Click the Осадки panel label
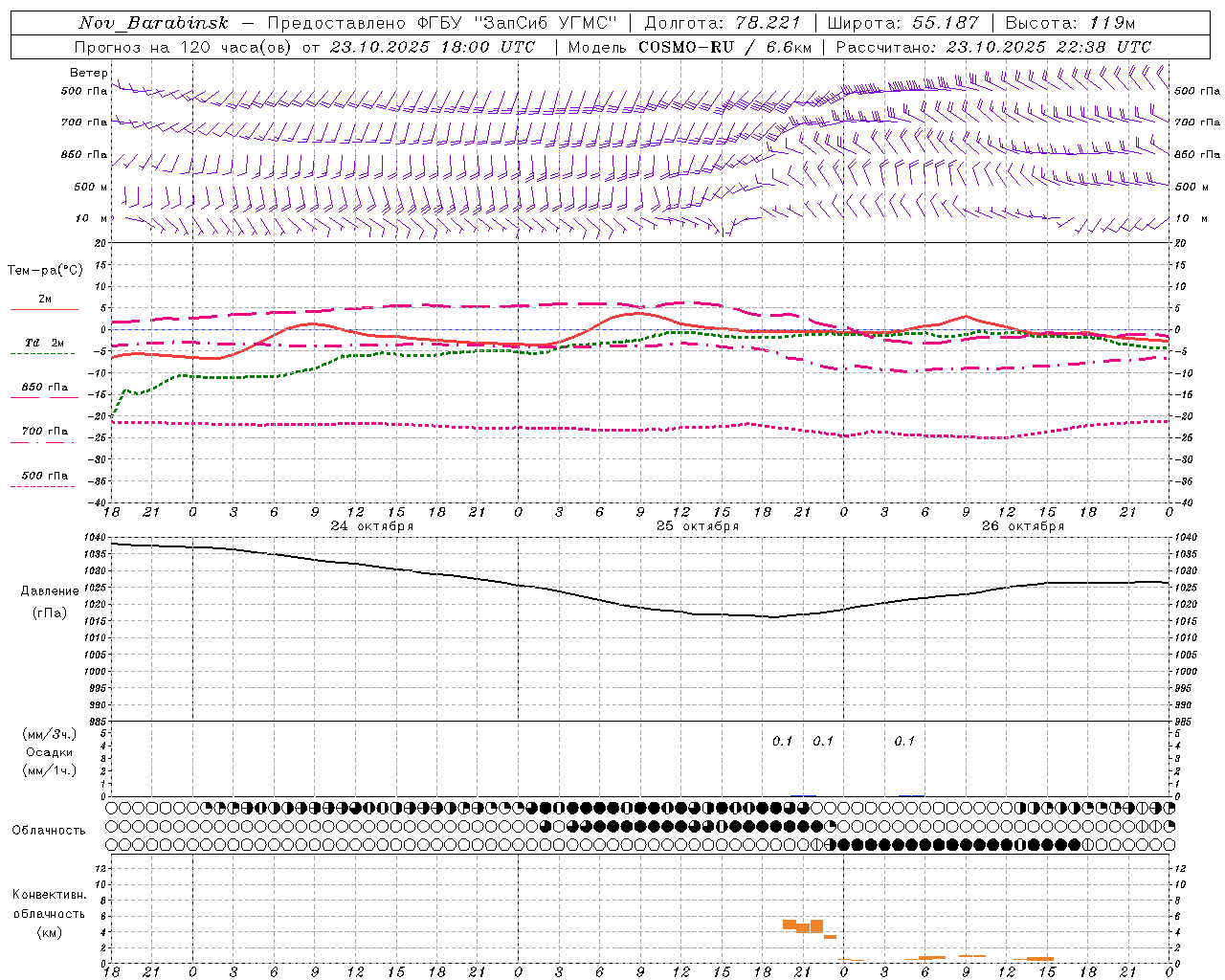This screenshot has height=980, width=1225. click(50, 752)
